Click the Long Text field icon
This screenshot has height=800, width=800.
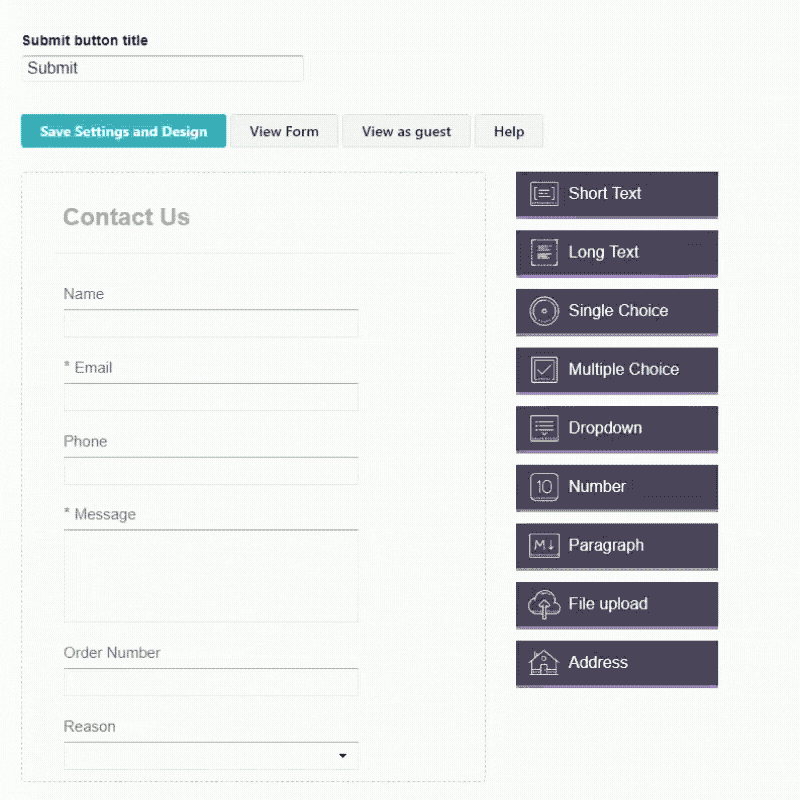(x=544, y=253)
